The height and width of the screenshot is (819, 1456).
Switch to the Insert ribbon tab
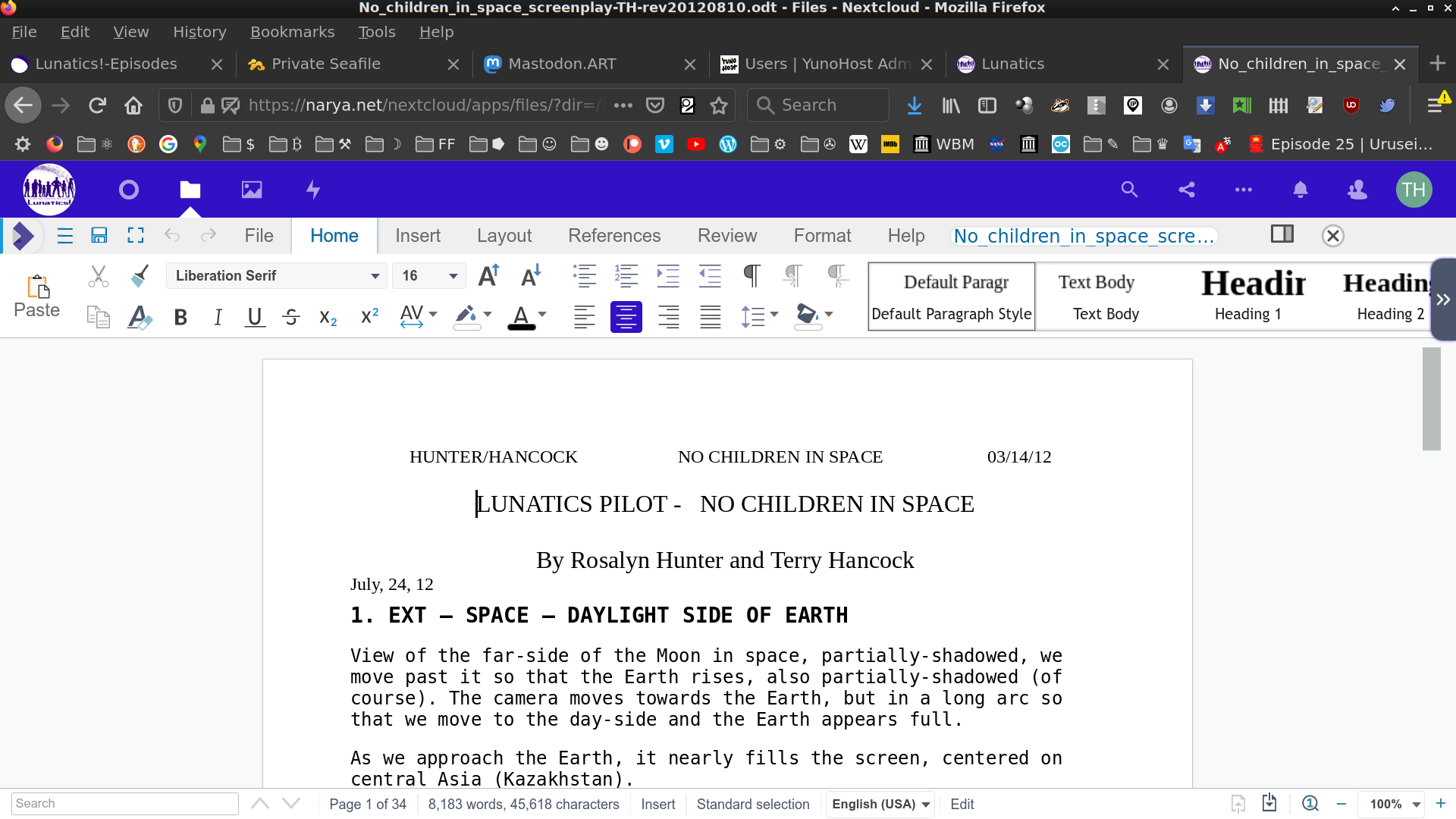(417, 236)
